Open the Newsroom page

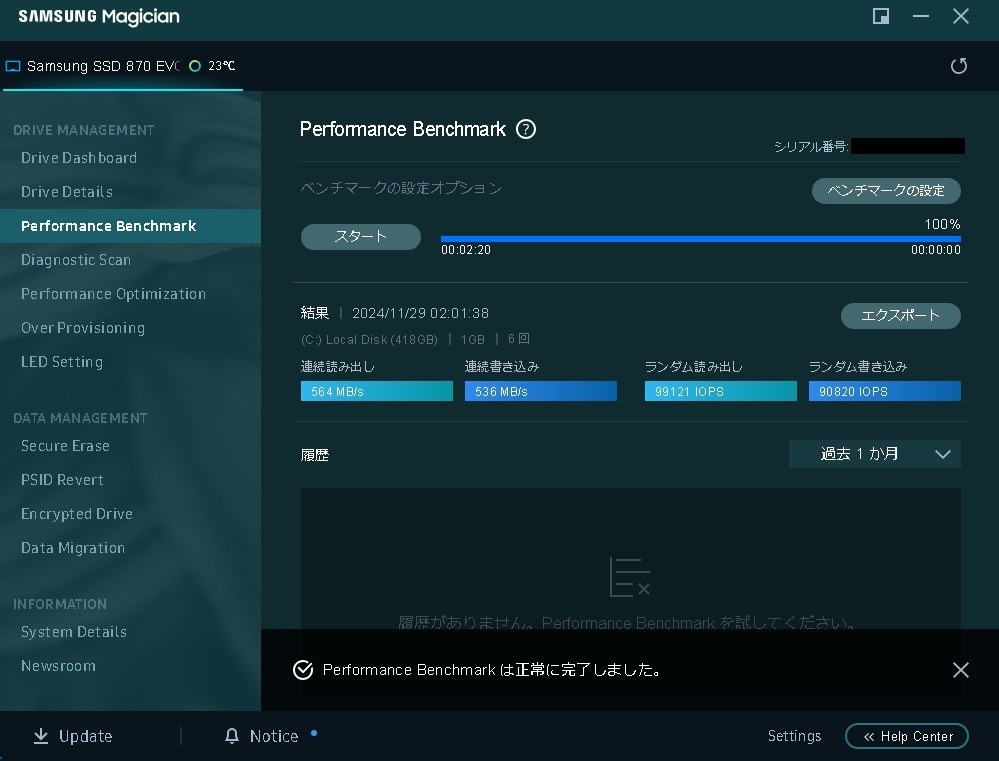(58, 665)
